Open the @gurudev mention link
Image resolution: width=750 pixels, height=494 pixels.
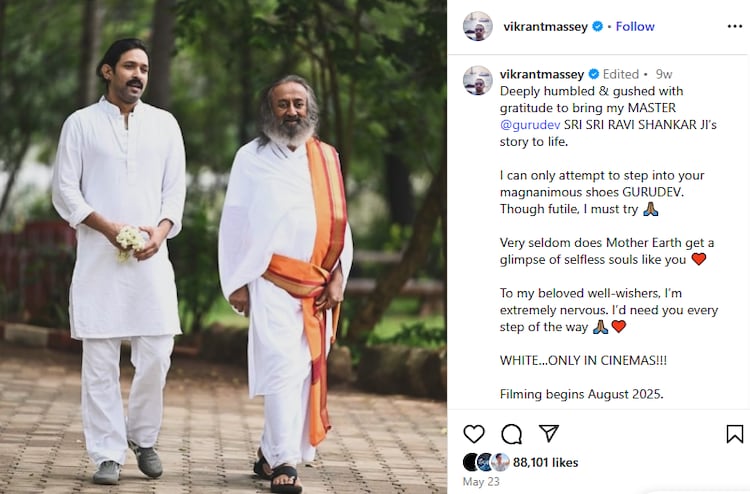tap(530, 125)
